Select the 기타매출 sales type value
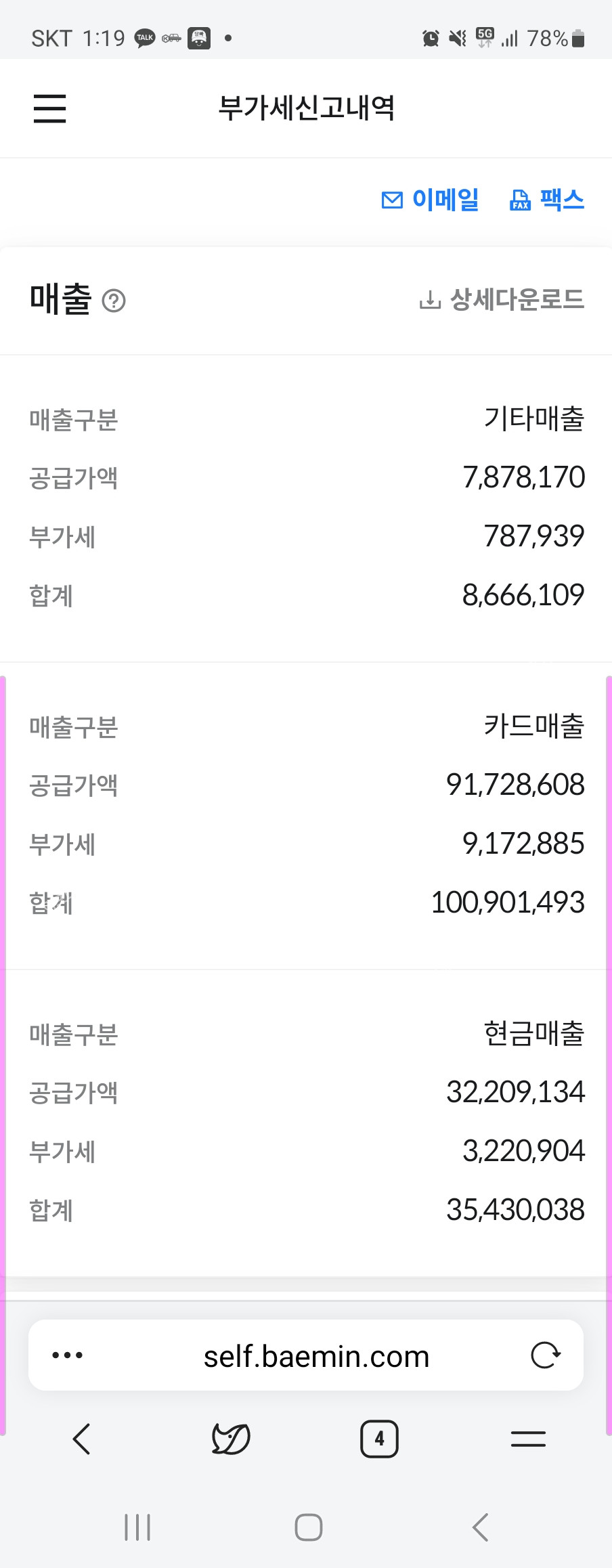This screenshot has height=1568, width=612. [x=533, y=419]
